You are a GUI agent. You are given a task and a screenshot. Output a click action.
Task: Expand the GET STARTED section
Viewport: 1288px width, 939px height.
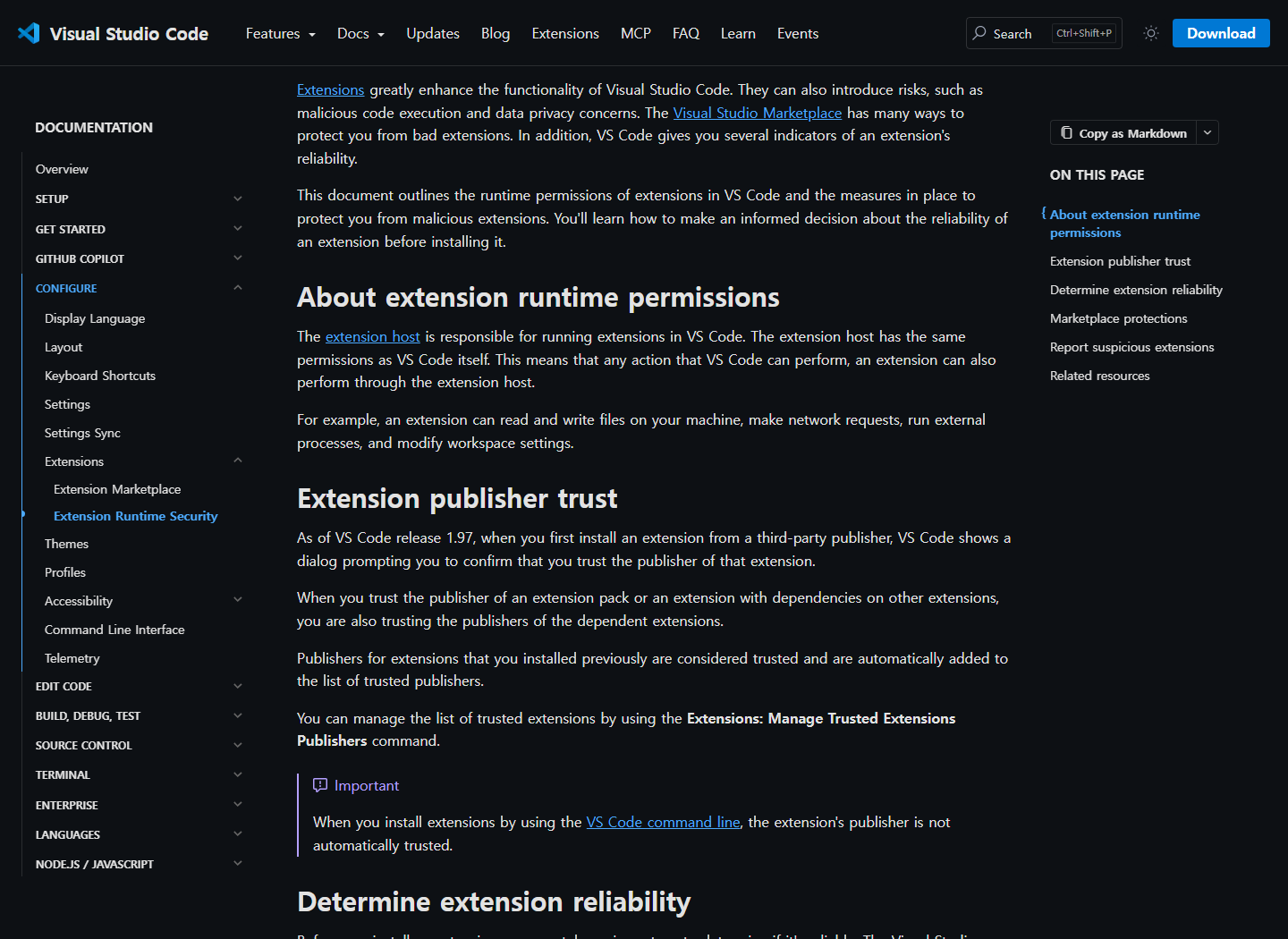(x=238, y=229)
